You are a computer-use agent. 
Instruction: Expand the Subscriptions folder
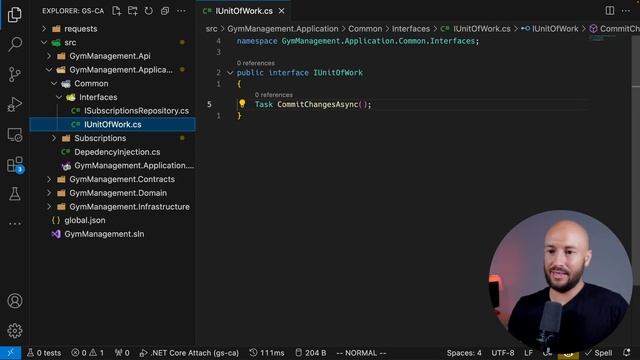[x=54, y=138]
